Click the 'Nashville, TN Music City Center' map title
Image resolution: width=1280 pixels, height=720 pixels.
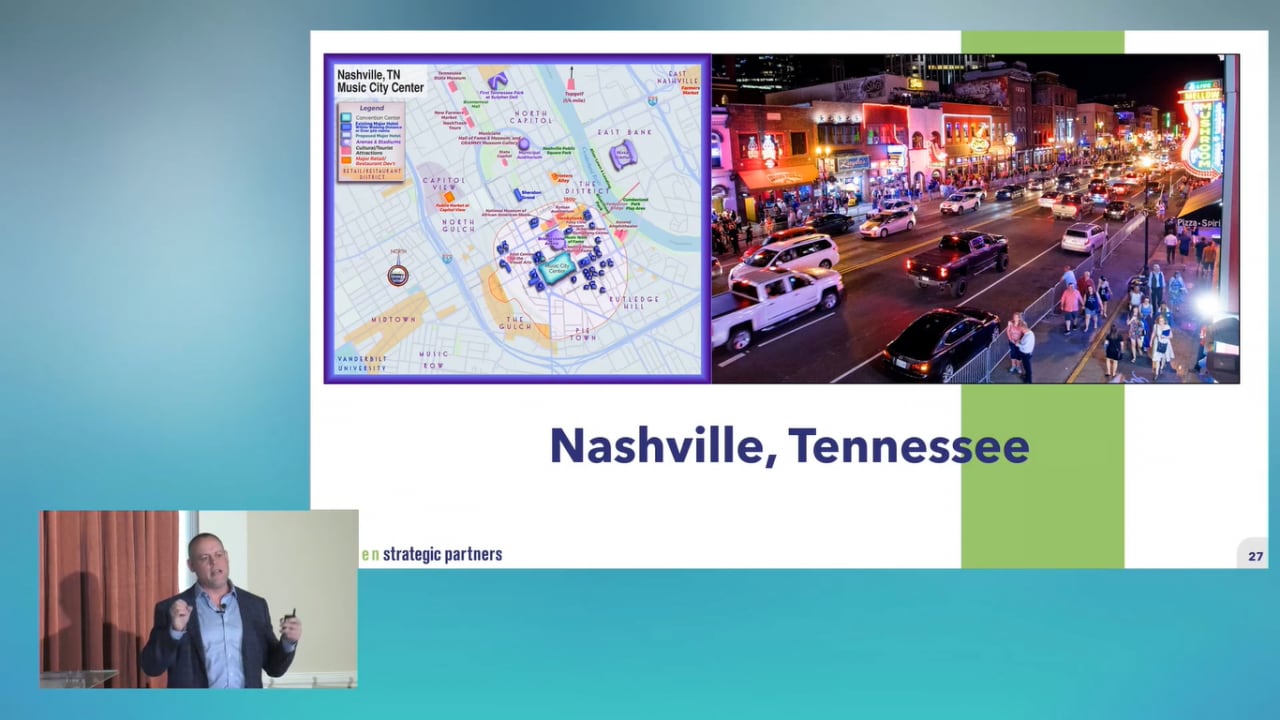tap(380, 81)
